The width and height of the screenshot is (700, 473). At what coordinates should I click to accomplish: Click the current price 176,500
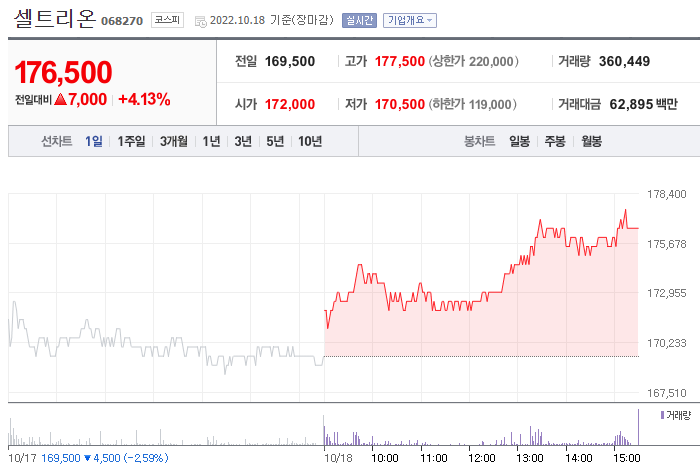[63, 72]
